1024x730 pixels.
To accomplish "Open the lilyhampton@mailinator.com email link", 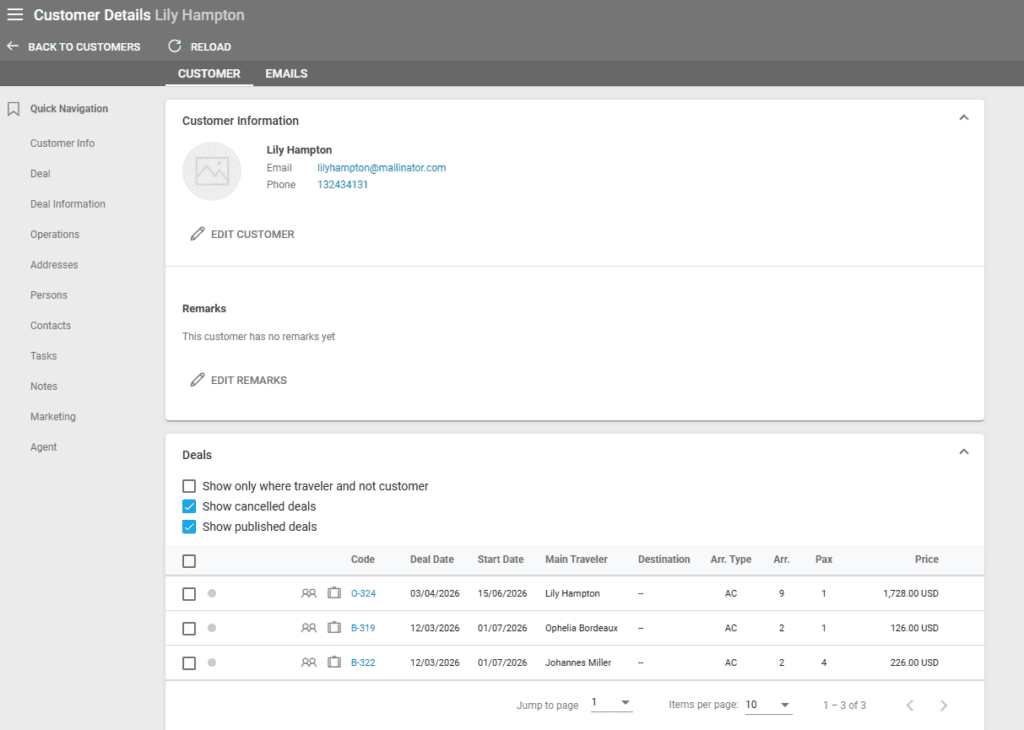I will (381, 168).
